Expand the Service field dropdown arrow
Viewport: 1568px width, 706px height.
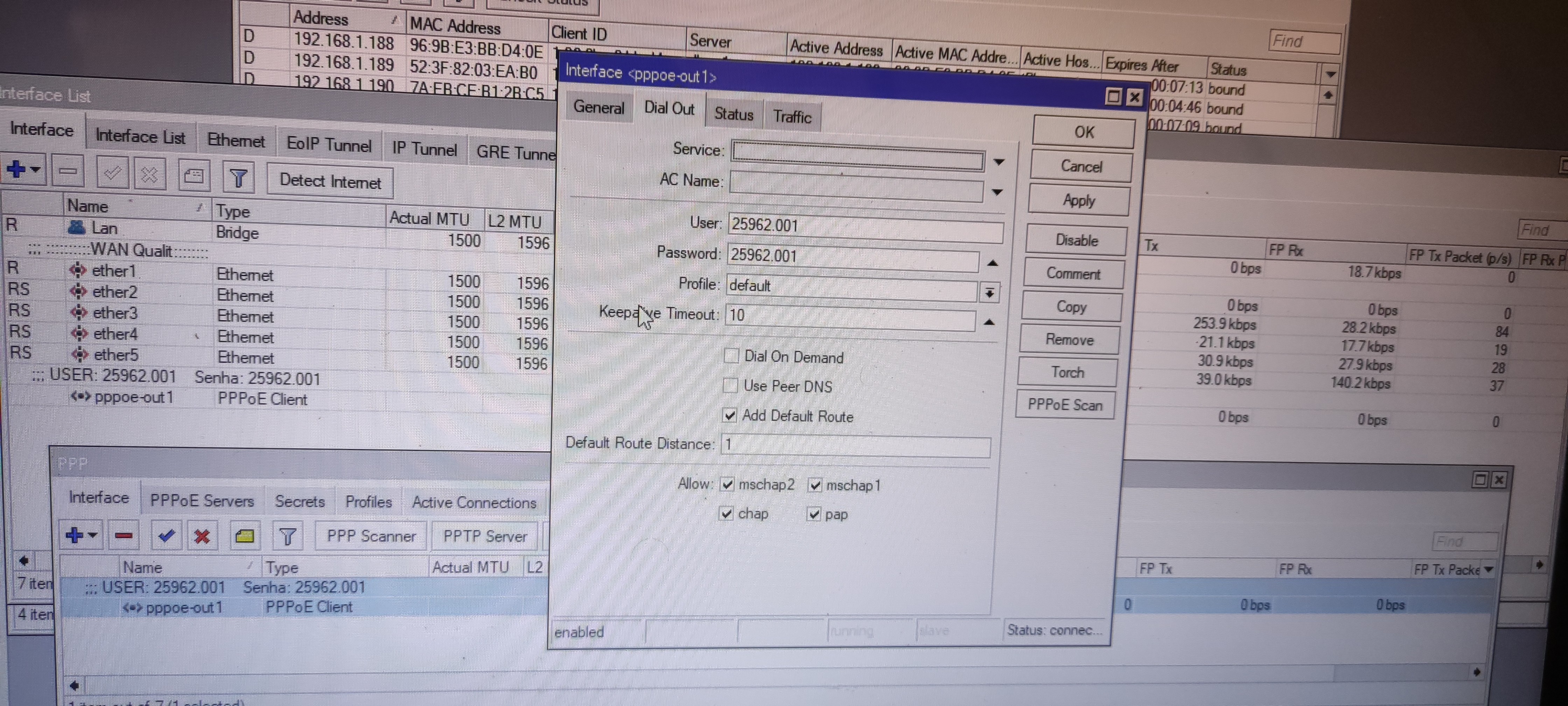(999, 162)
